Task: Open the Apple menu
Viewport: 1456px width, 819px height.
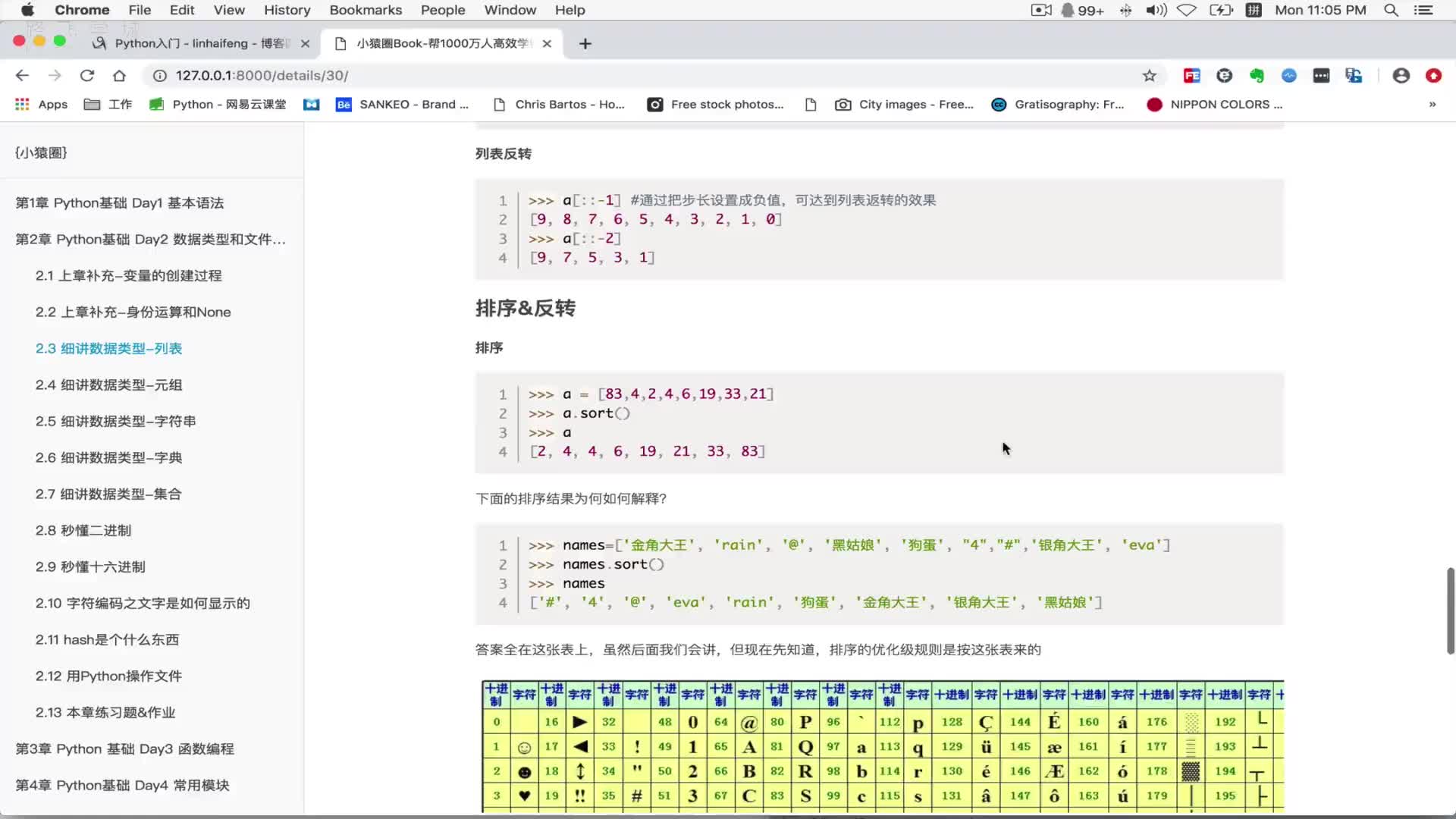Action: [x=27, y=10]
